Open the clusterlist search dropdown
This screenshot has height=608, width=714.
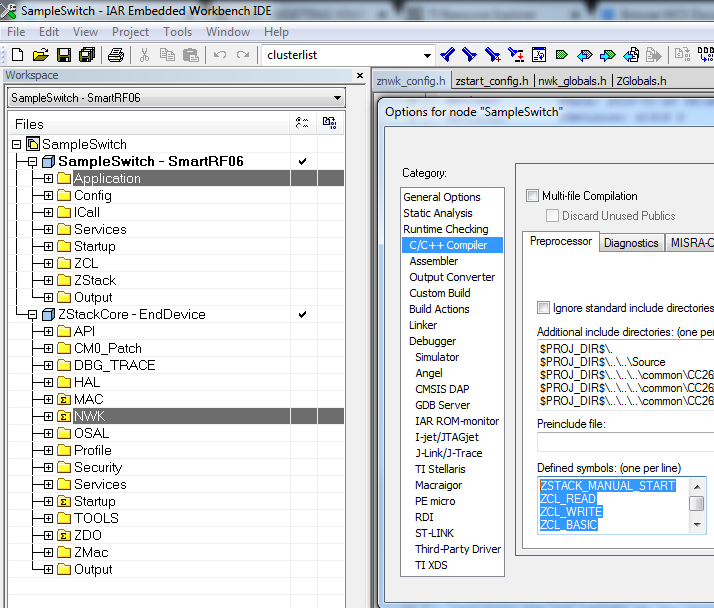coord(427,55)
